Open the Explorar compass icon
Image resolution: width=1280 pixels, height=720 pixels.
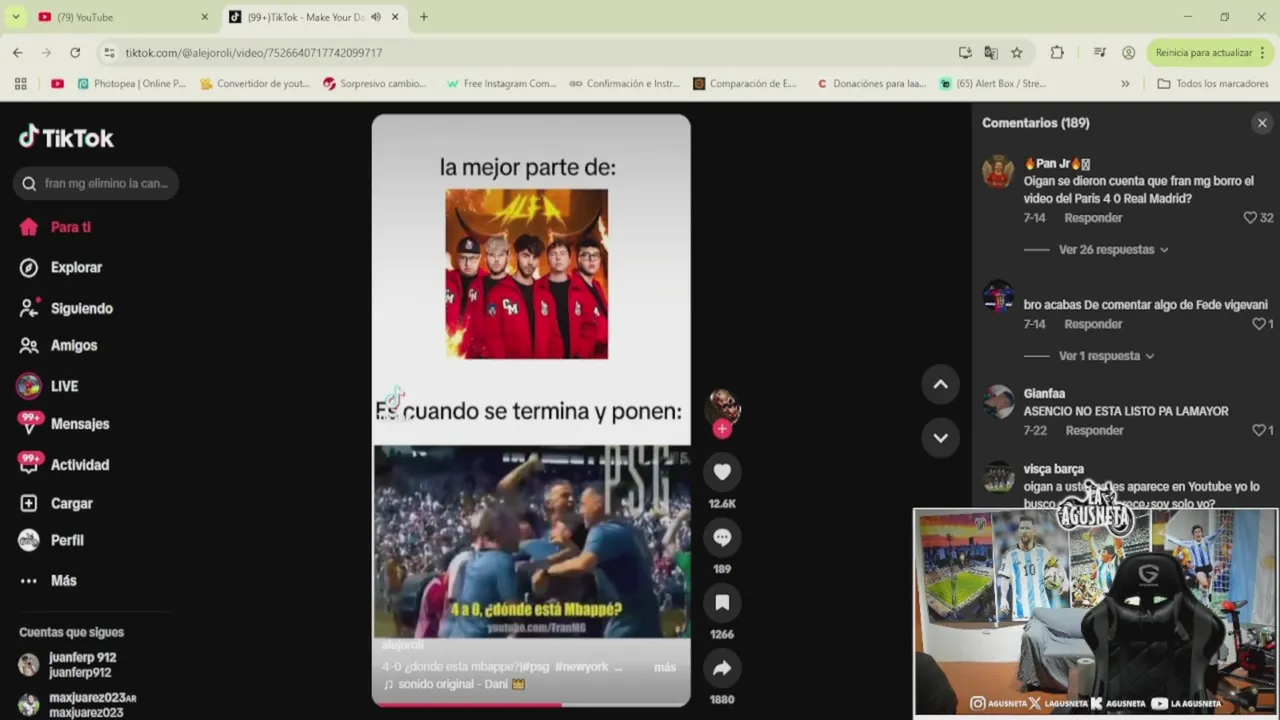29,267
